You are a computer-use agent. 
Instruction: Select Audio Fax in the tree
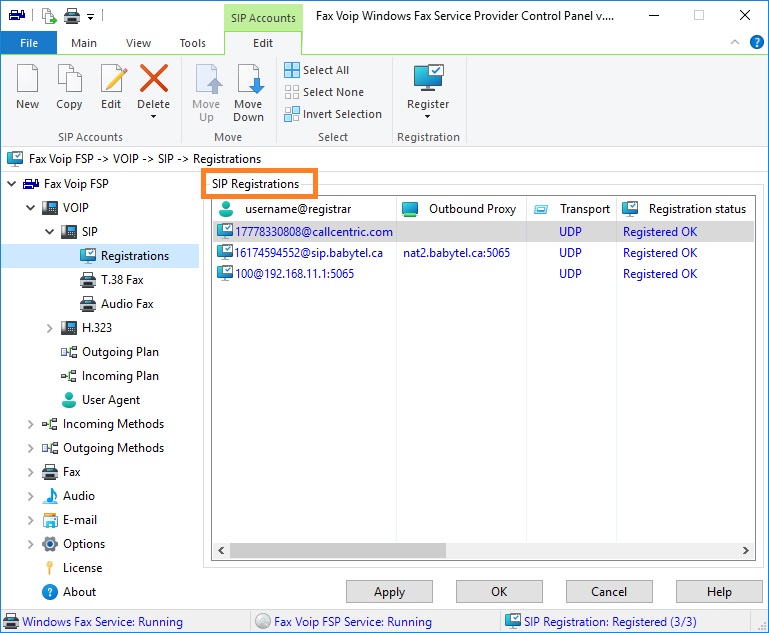(127, 304)
